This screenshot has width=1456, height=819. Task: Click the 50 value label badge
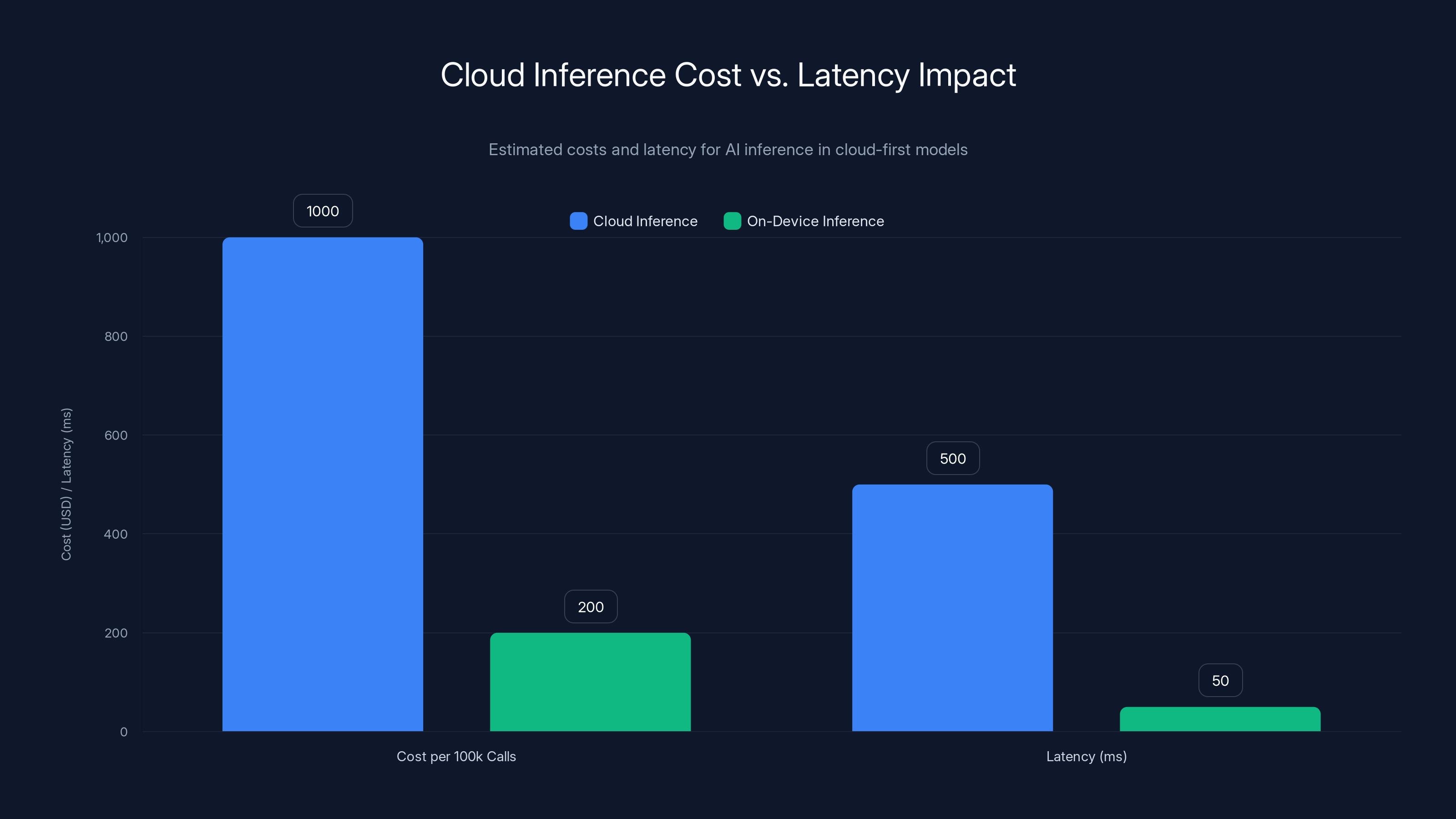1220,680
